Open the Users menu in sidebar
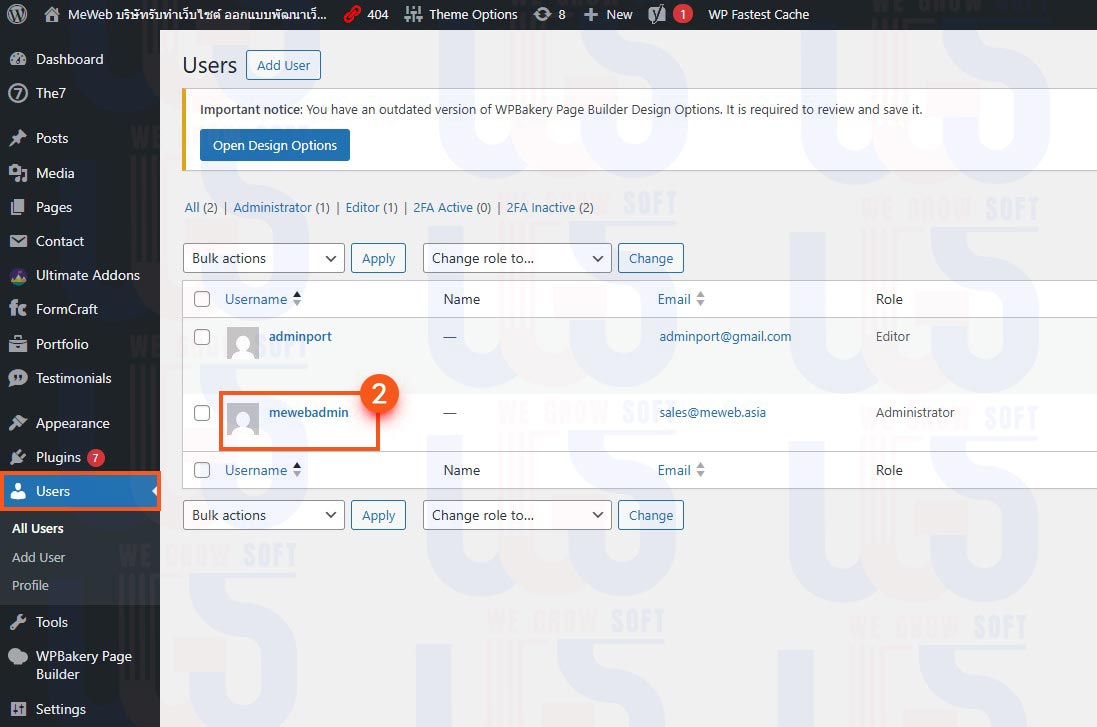Screen dimensions: 1097x727 (x=80, y=491)
